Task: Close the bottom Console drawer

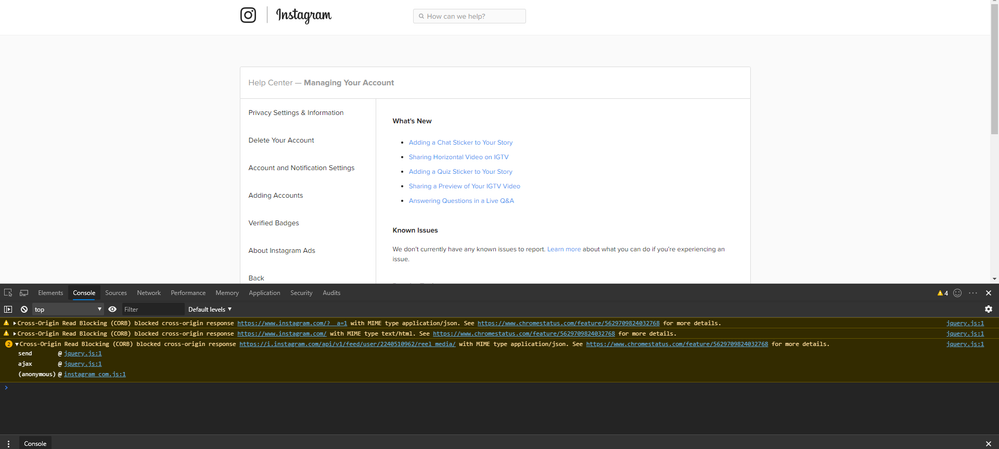Action: pyautogui.click(x=989, y=443)
